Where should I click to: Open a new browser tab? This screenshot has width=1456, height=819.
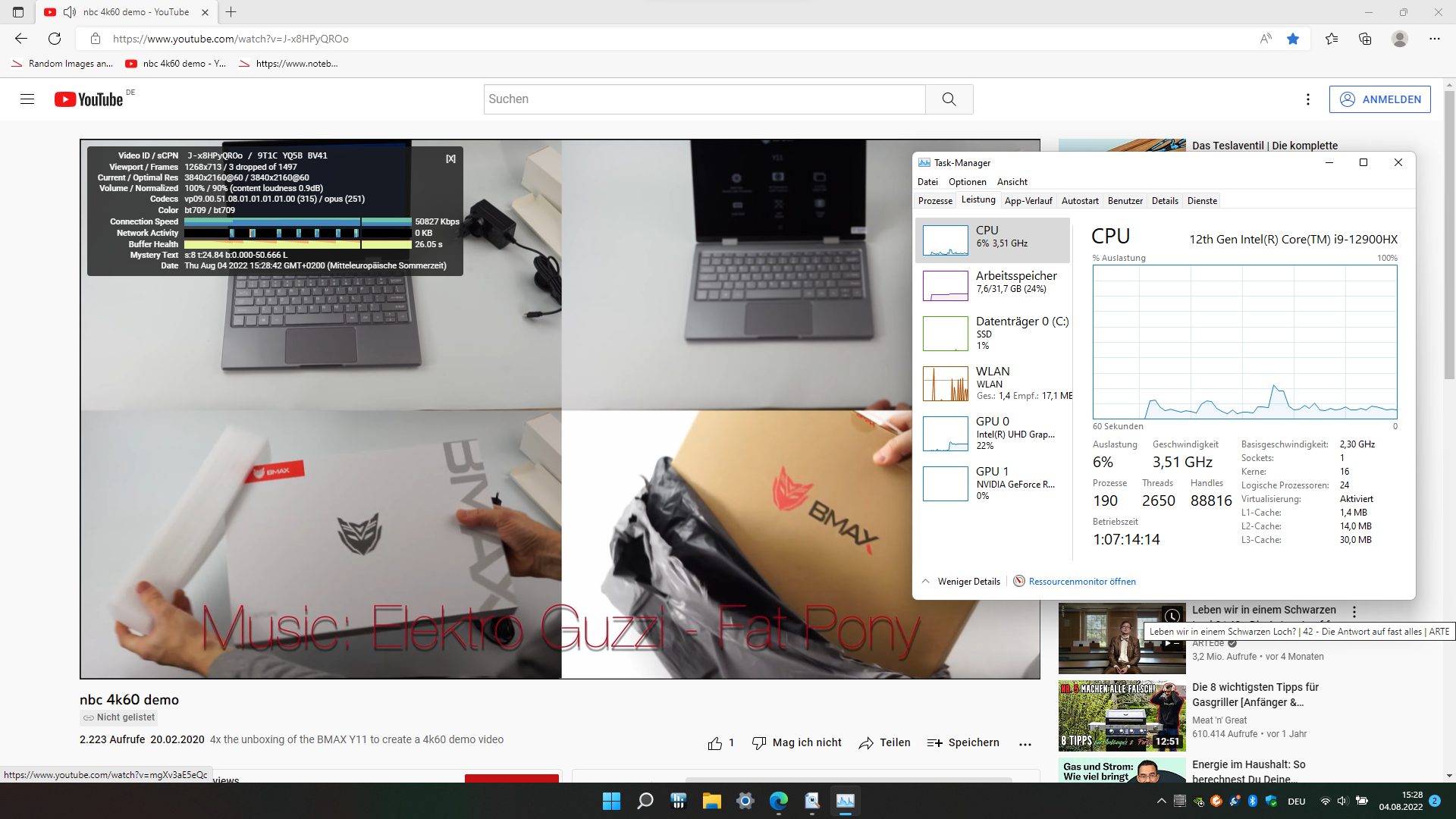[x=231, y=12]
